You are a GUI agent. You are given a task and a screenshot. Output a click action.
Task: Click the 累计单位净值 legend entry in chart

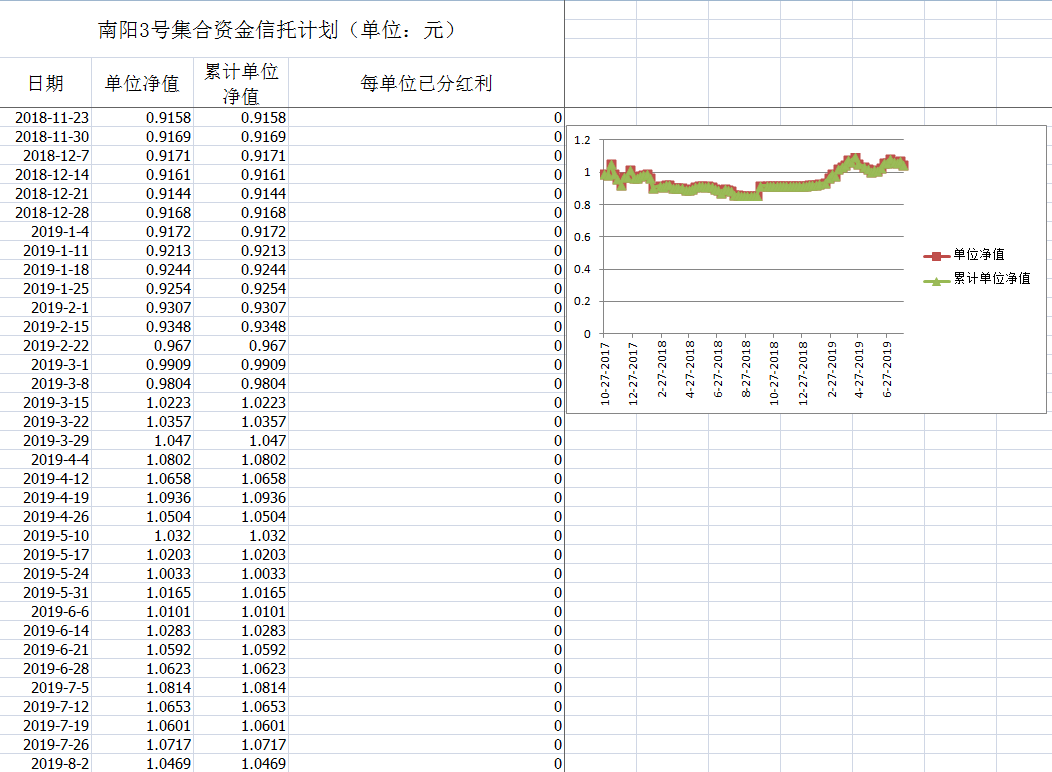click(977, 278)
